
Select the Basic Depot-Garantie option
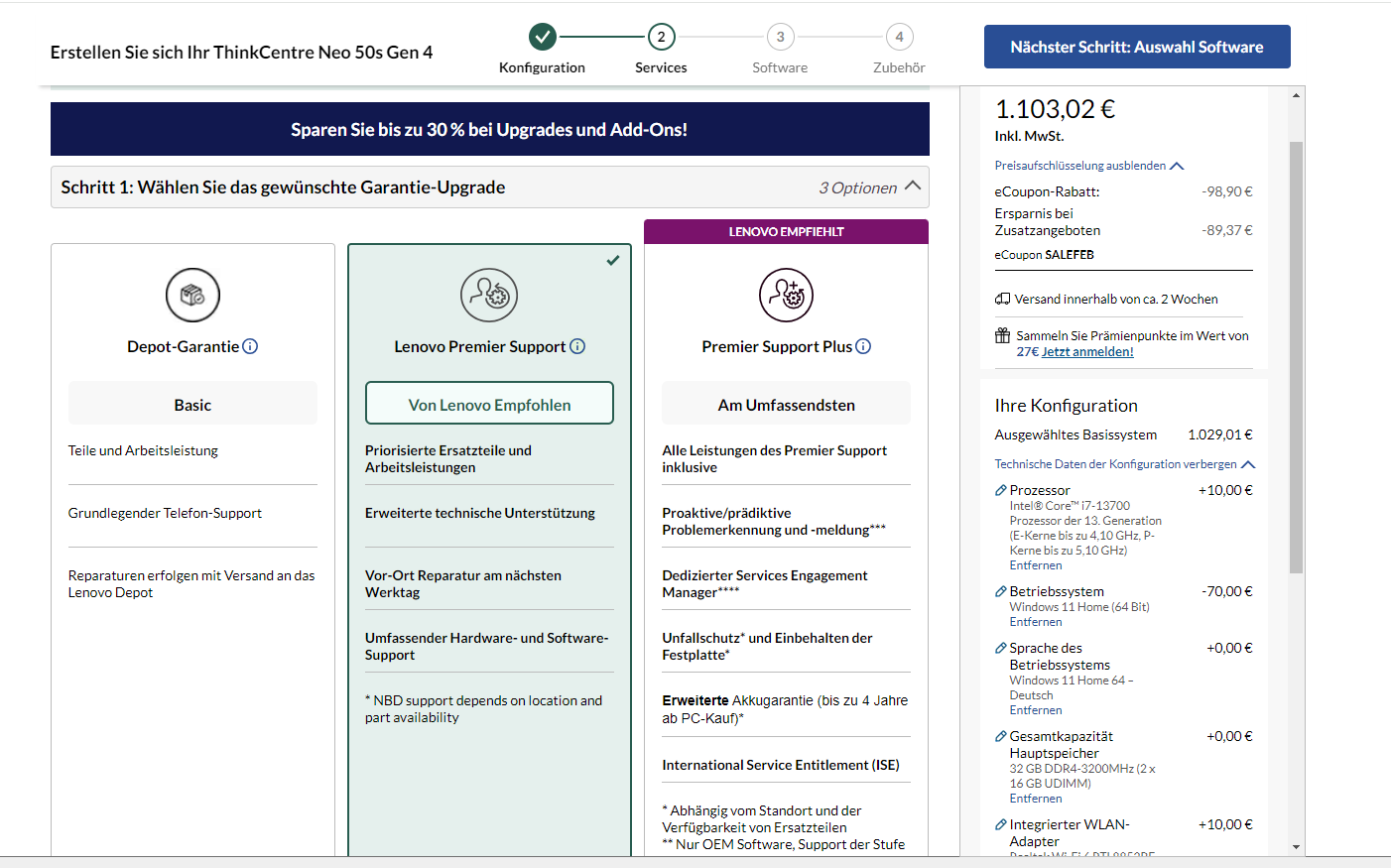[x=192, y=404]
